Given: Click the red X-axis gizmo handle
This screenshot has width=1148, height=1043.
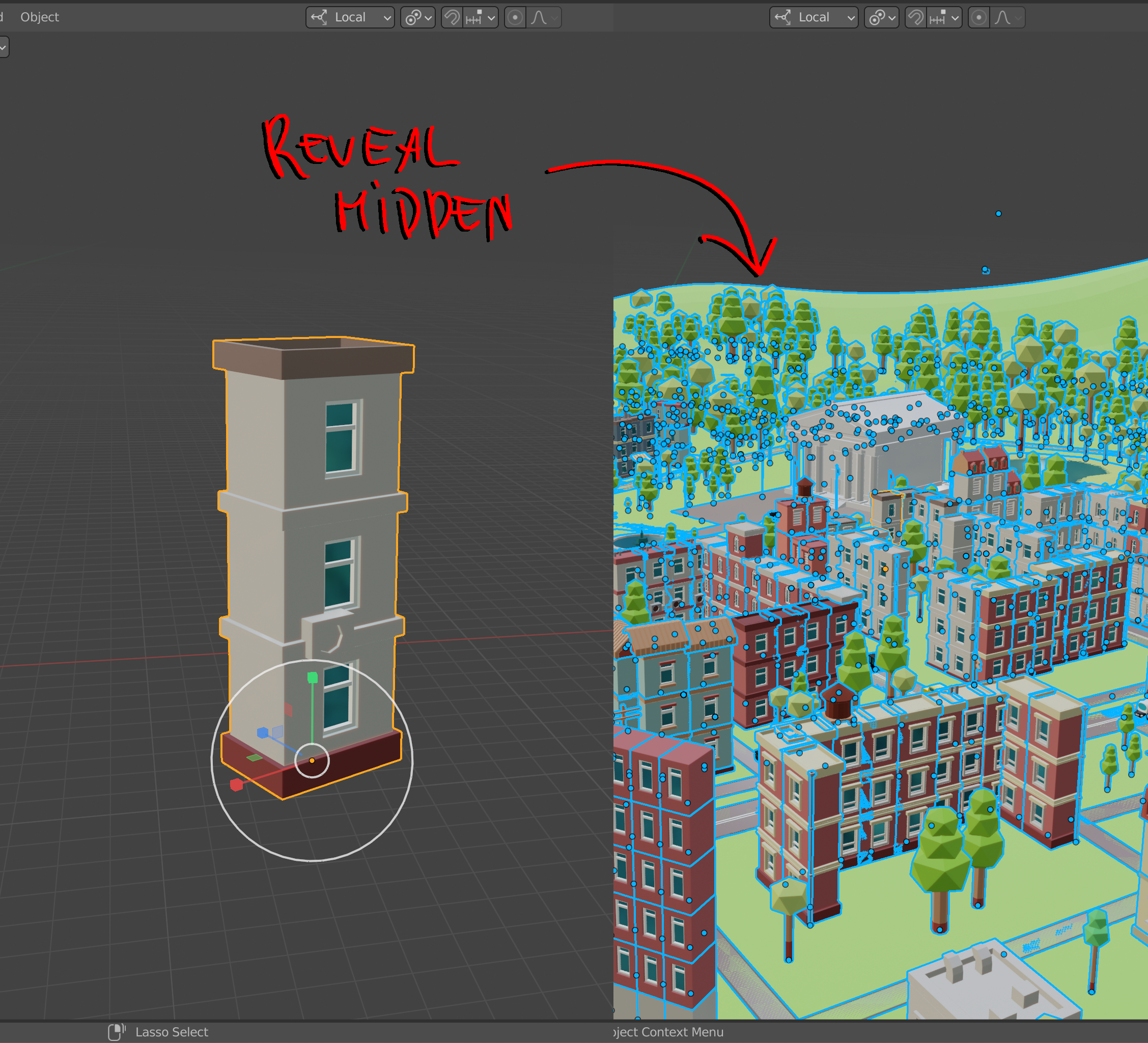Looking at the screenshot, I should (x=236, y=785).
